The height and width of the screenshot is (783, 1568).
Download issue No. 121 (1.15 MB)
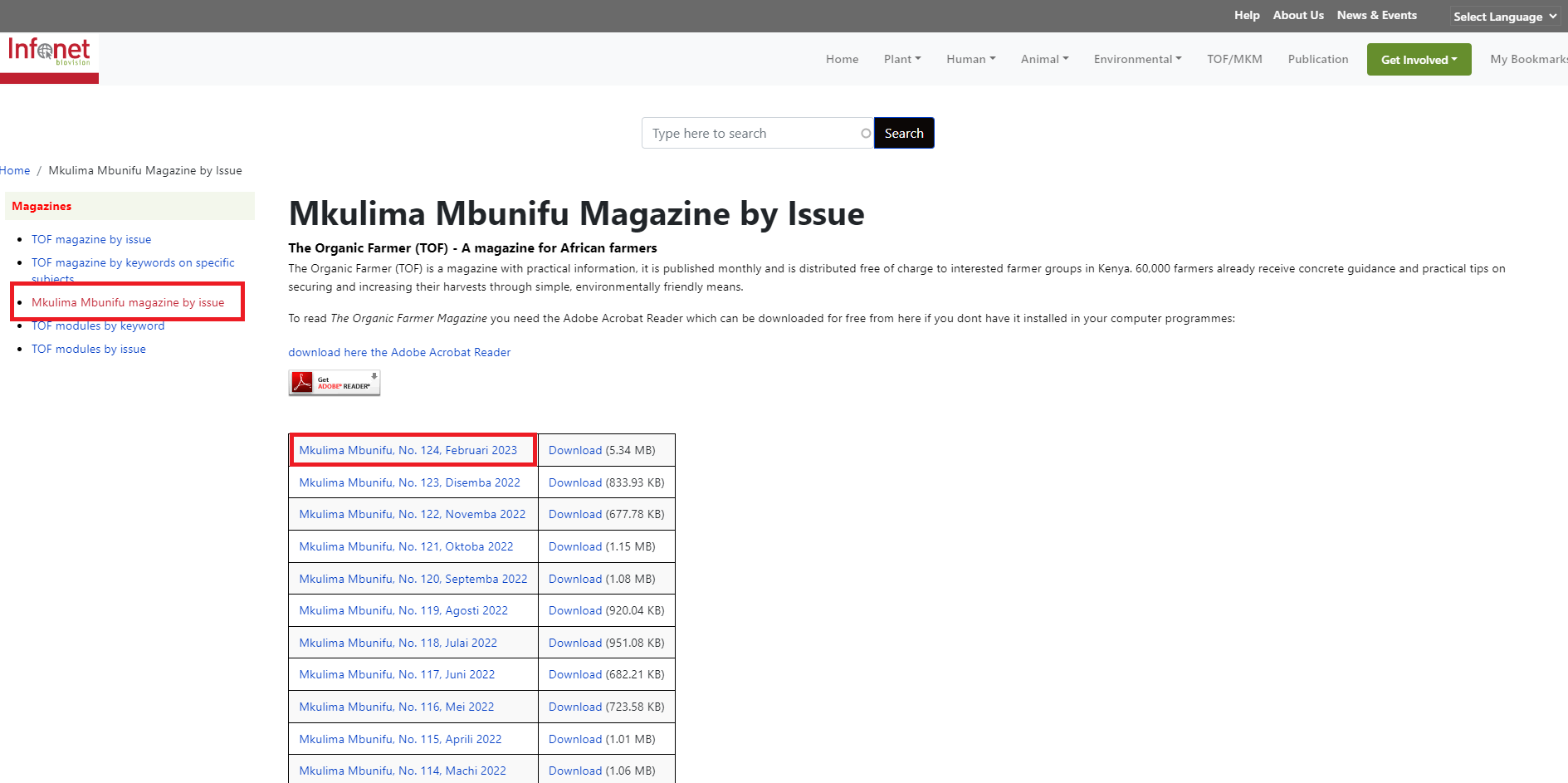[x=575, y=546]
